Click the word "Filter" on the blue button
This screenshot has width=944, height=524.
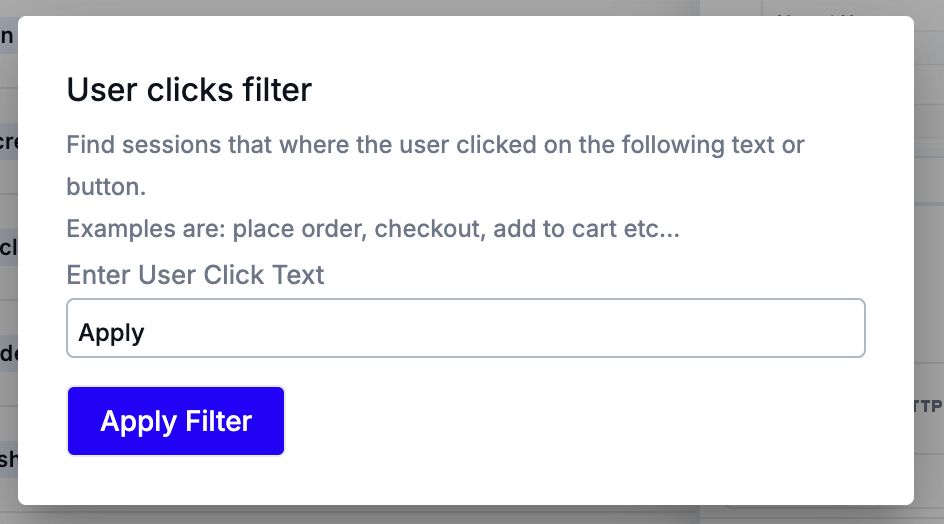(219, 421)
